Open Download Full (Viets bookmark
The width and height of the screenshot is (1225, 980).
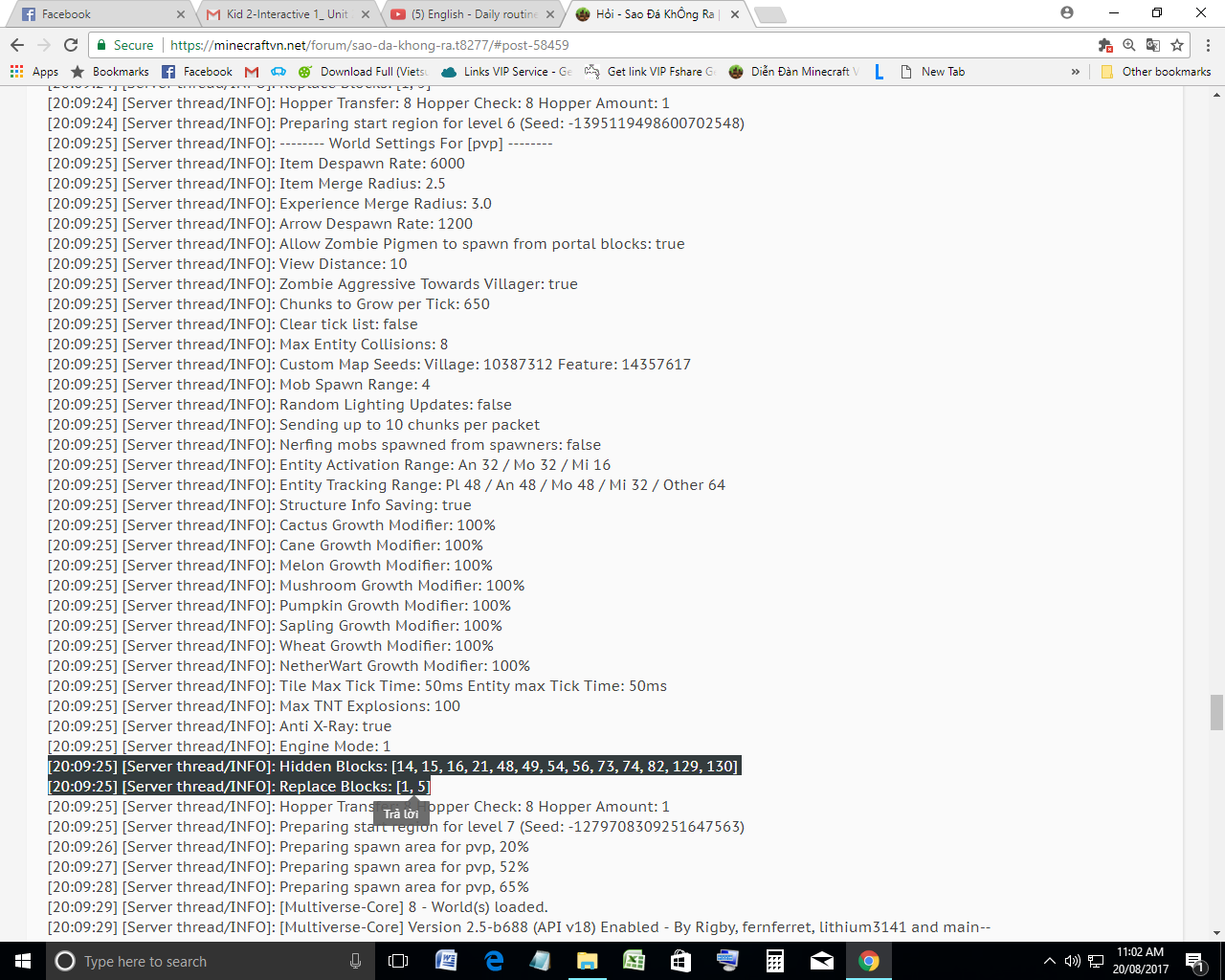[364, 72]
